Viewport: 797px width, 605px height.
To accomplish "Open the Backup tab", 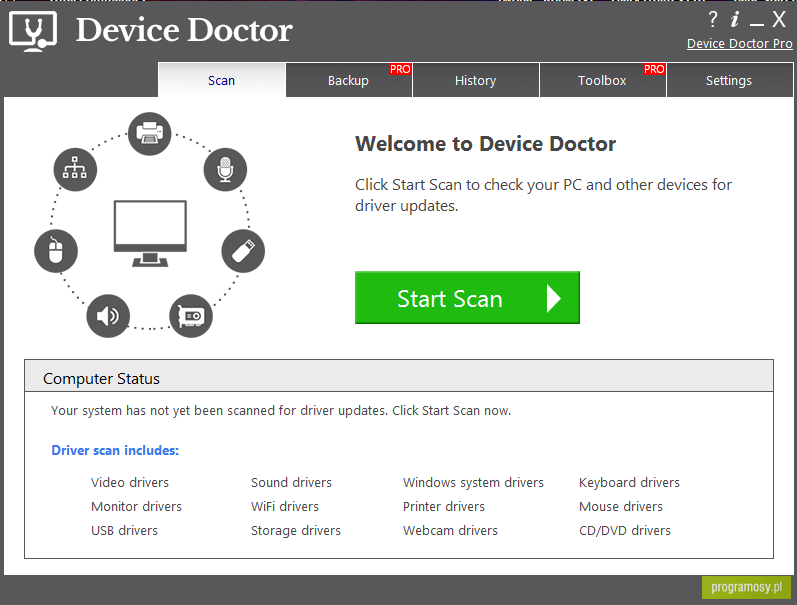I will pyautogui.click(x=349, y=80).
